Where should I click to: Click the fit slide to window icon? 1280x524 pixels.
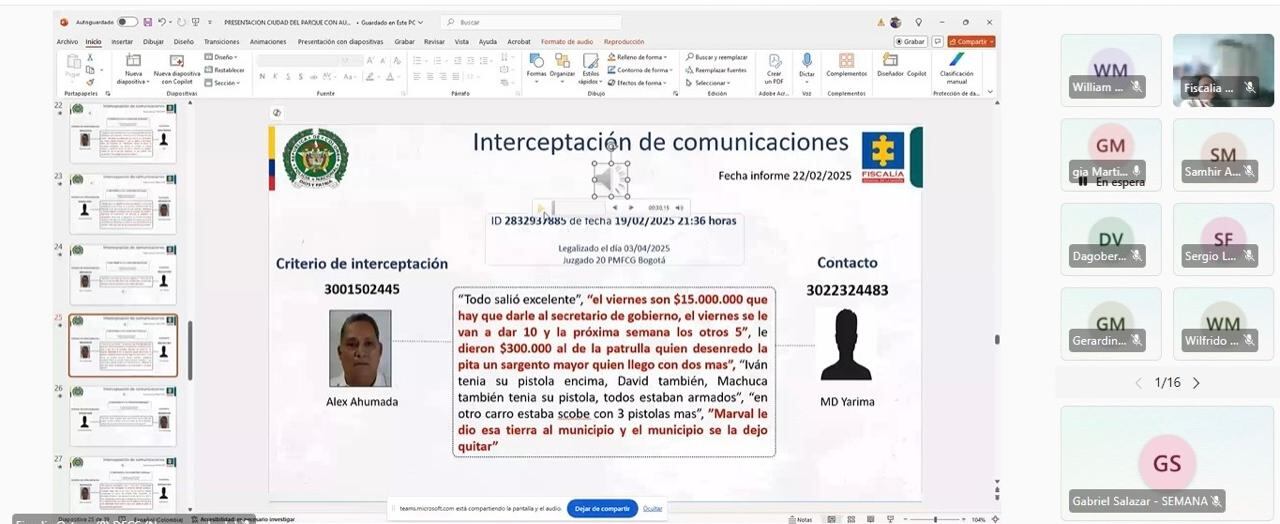click(994, 519)
